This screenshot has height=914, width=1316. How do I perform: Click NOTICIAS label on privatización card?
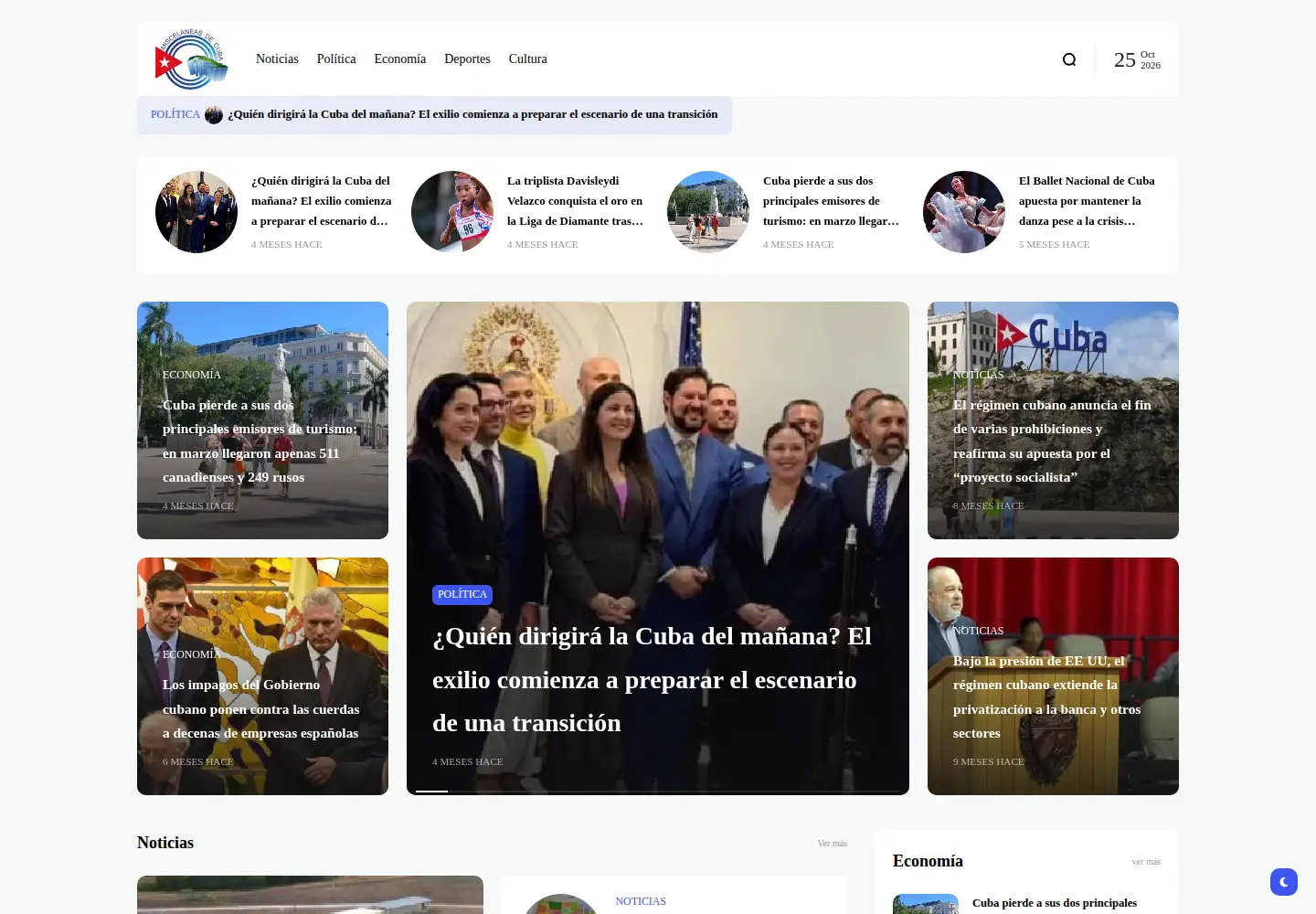pos(978,631)
